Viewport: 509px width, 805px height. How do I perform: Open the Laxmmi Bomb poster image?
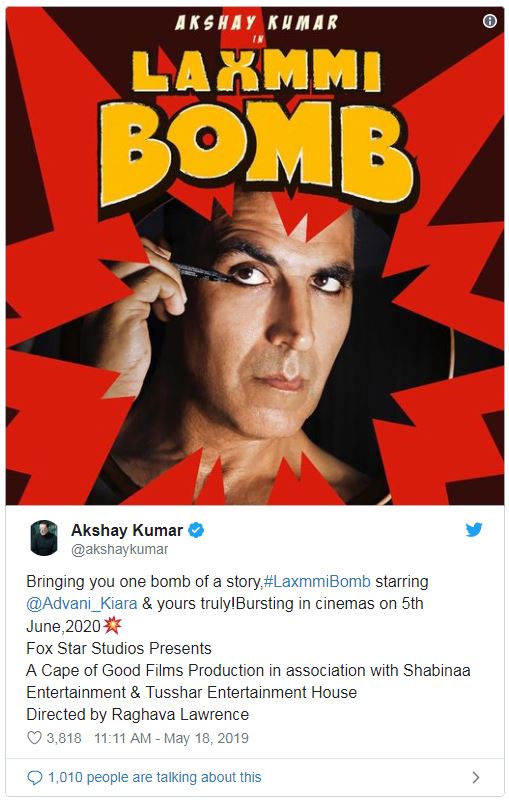click(x=255, y=256)
